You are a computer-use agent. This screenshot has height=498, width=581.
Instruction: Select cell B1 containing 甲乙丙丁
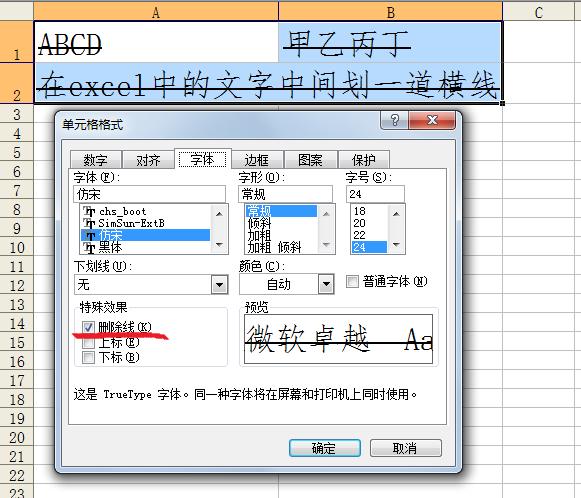390,42
